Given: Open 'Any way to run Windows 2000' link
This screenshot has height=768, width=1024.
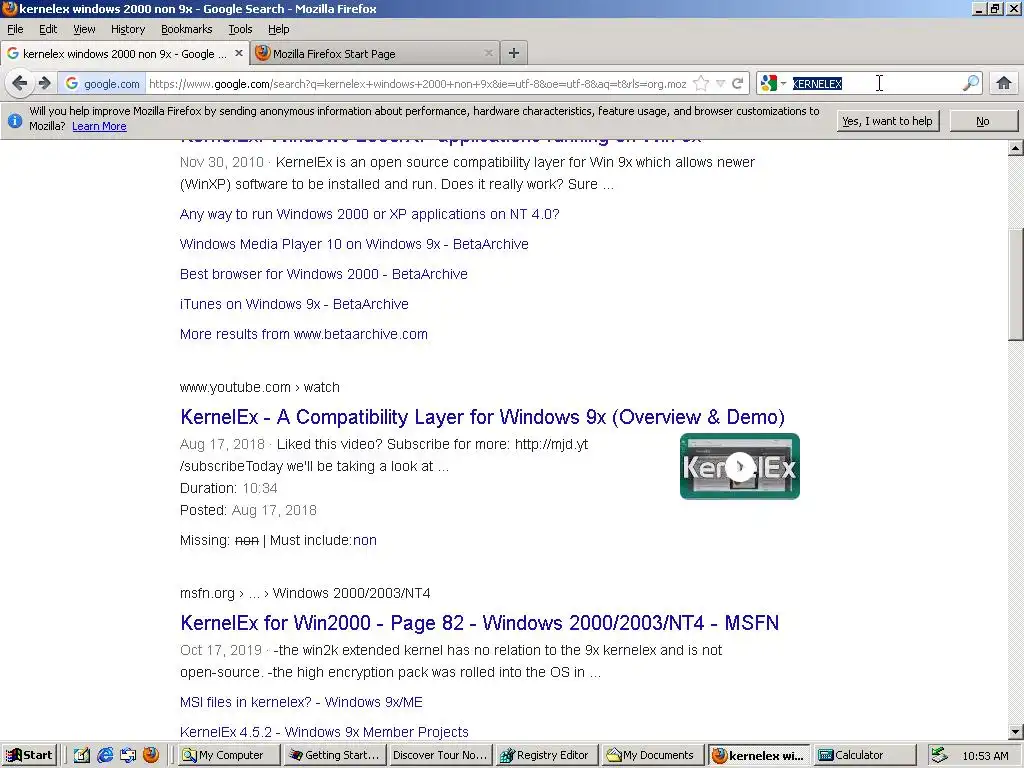Looking at the screenshot, I should pos(370,214).
